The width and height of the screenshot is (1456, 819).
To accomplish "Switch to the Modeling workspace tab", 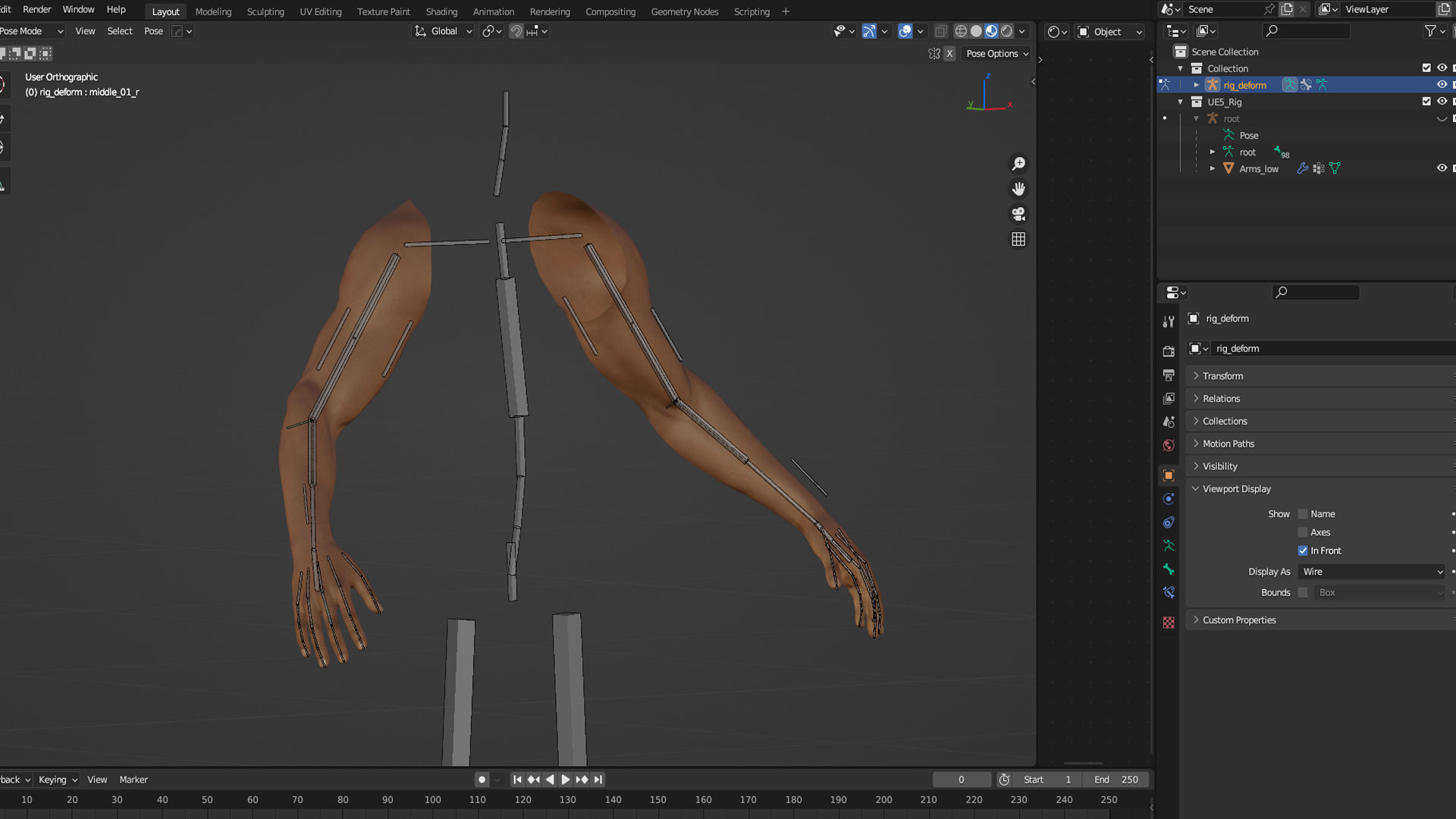I will click(x=213, y=11).
